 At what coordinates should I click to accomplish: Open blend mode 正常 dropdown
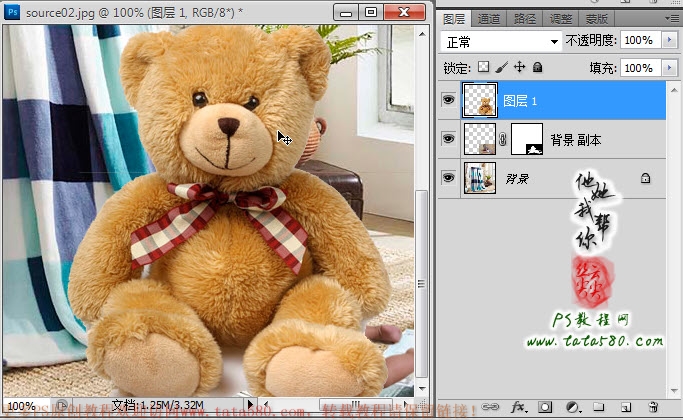[500, 42]
